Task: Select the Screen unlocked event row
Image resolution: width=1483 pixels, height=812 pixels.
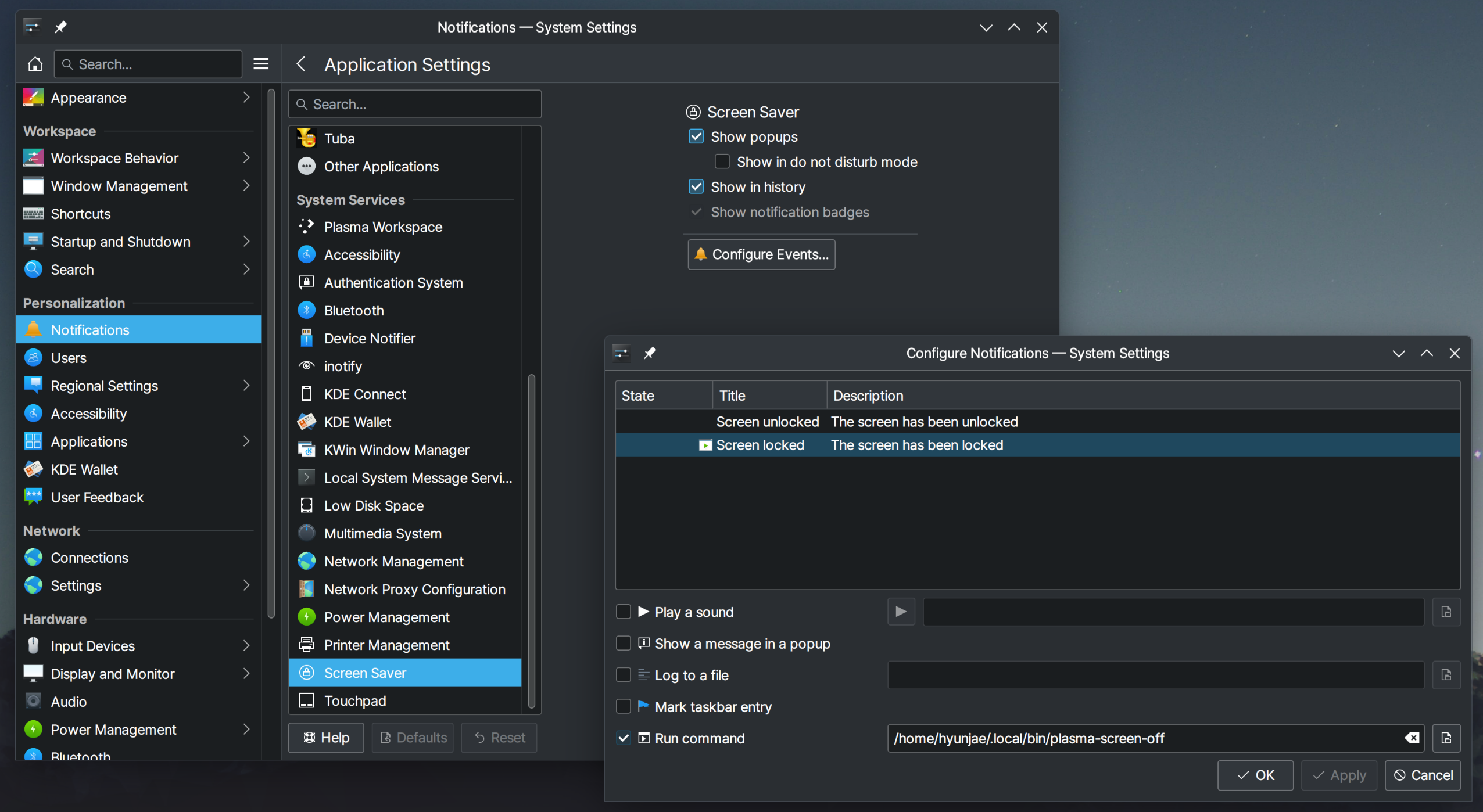Action: [x=1038, y=422]
